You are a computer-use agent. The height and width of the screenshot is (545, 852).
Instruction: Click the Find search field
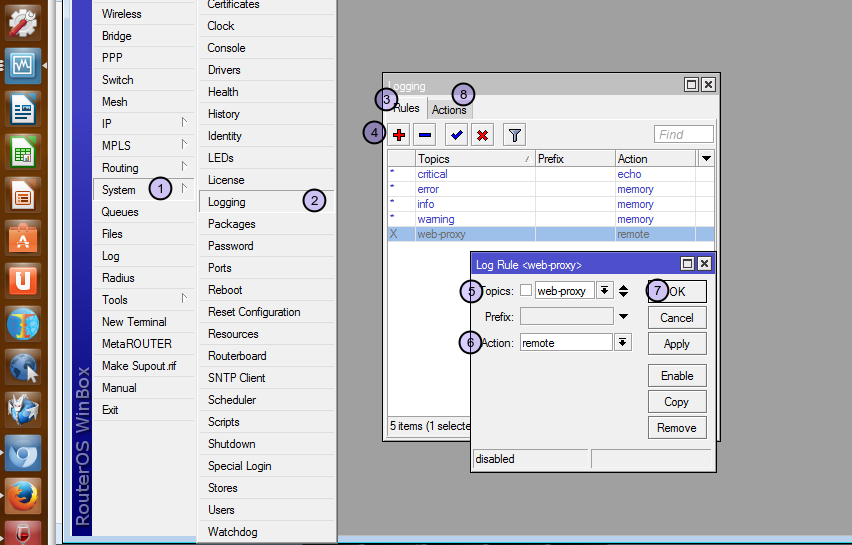coord(683,134)
